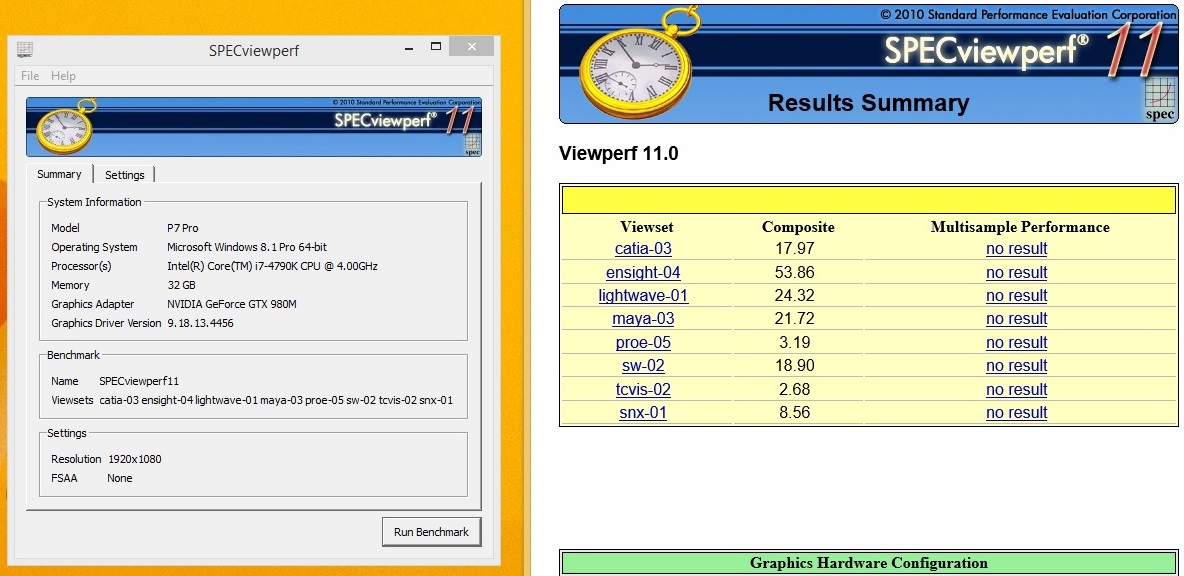Open the catia-03 viewset link
The image size is (1184, 576).
pos(643,249)
